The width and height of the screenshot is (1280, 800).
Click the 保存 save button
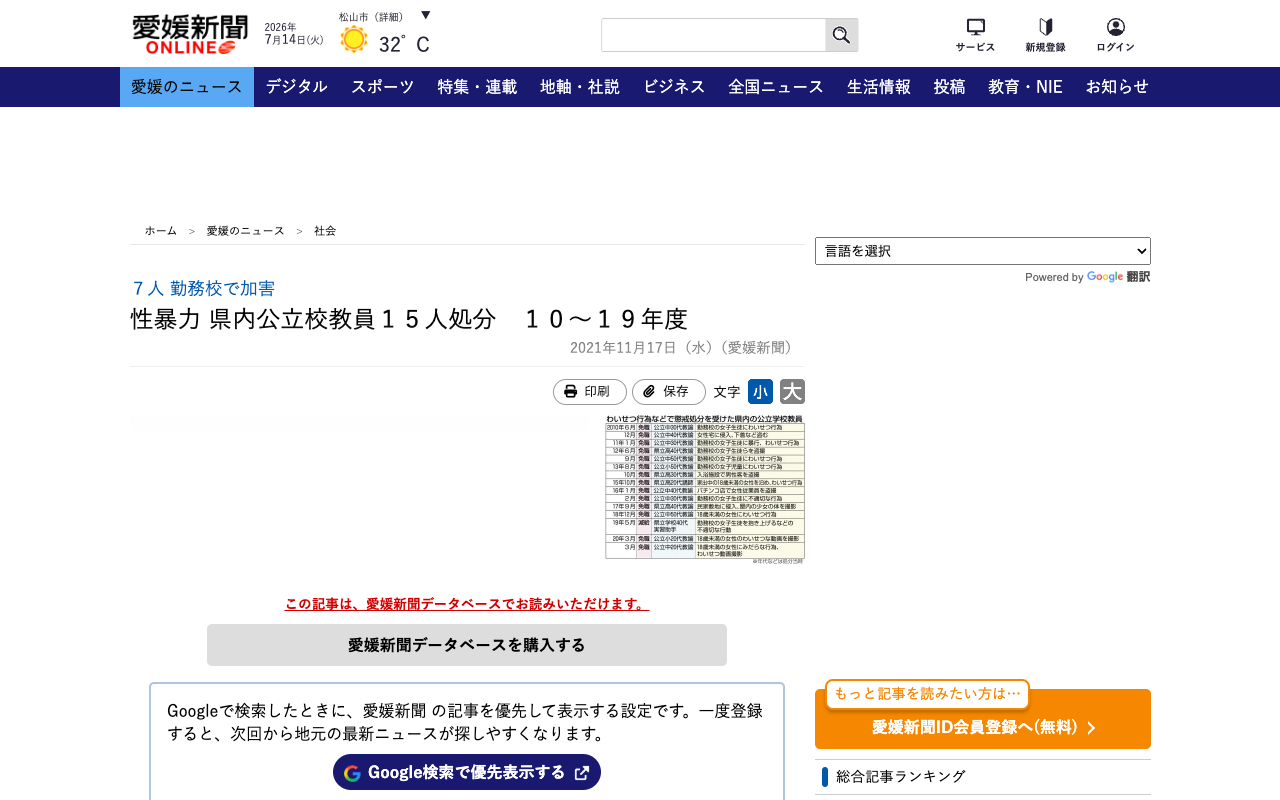click(x=669, y=392)
